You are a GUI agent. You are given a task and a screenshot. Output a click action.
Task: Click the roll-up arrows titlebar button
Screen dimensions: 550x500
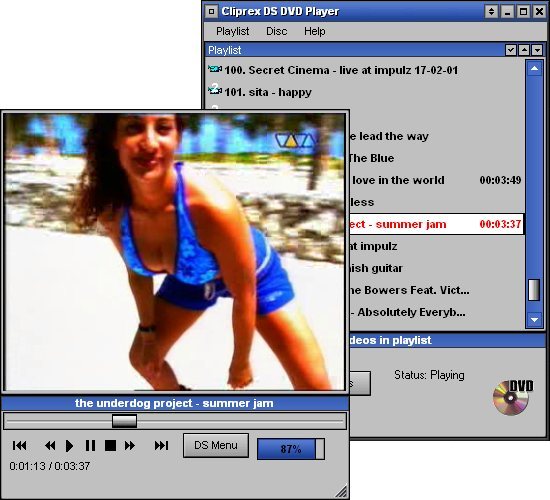[491, 12]
